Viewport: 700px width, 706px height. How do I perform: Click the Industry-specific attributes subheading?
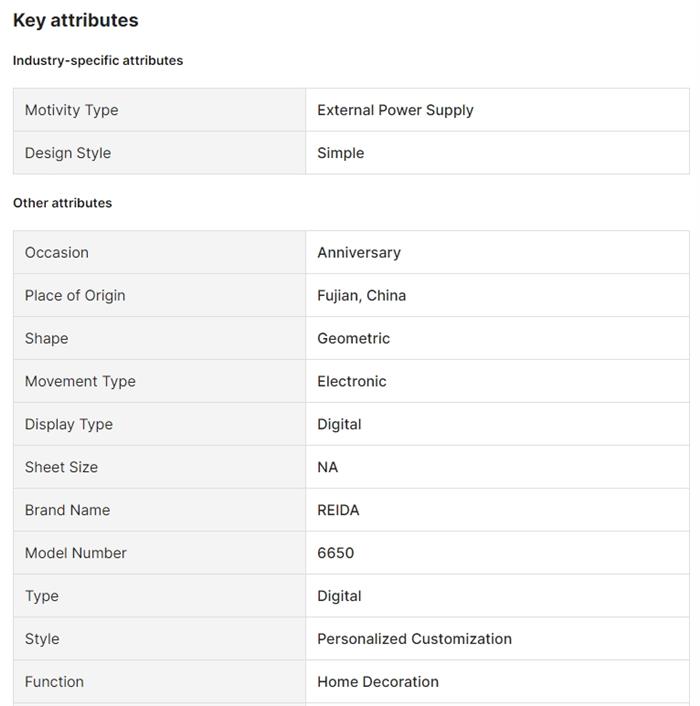coord(98,61)
